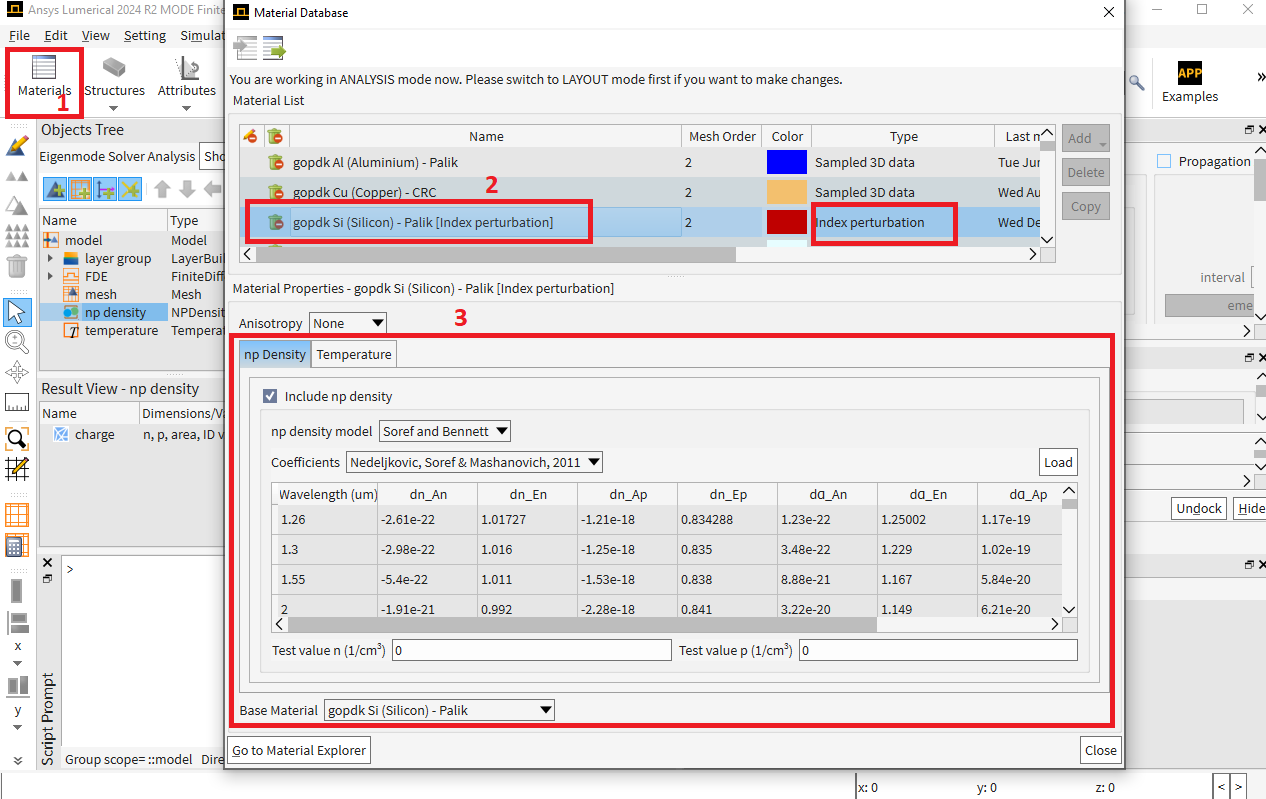1266x799 pixels.
Task: Select gopdk Al (Aluminium) - Palik material row
Action: point(640,162)
